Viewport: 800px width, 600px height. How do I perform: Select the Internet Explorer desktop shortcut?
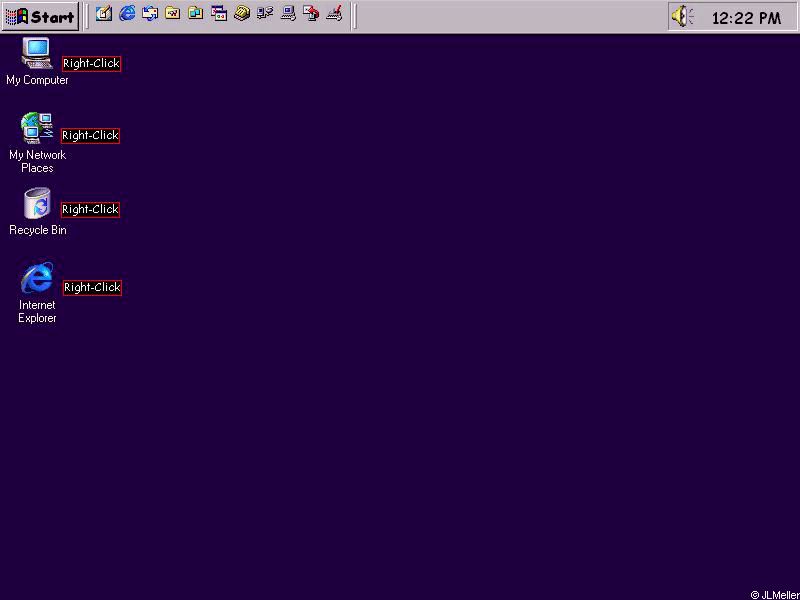(37, 293)
